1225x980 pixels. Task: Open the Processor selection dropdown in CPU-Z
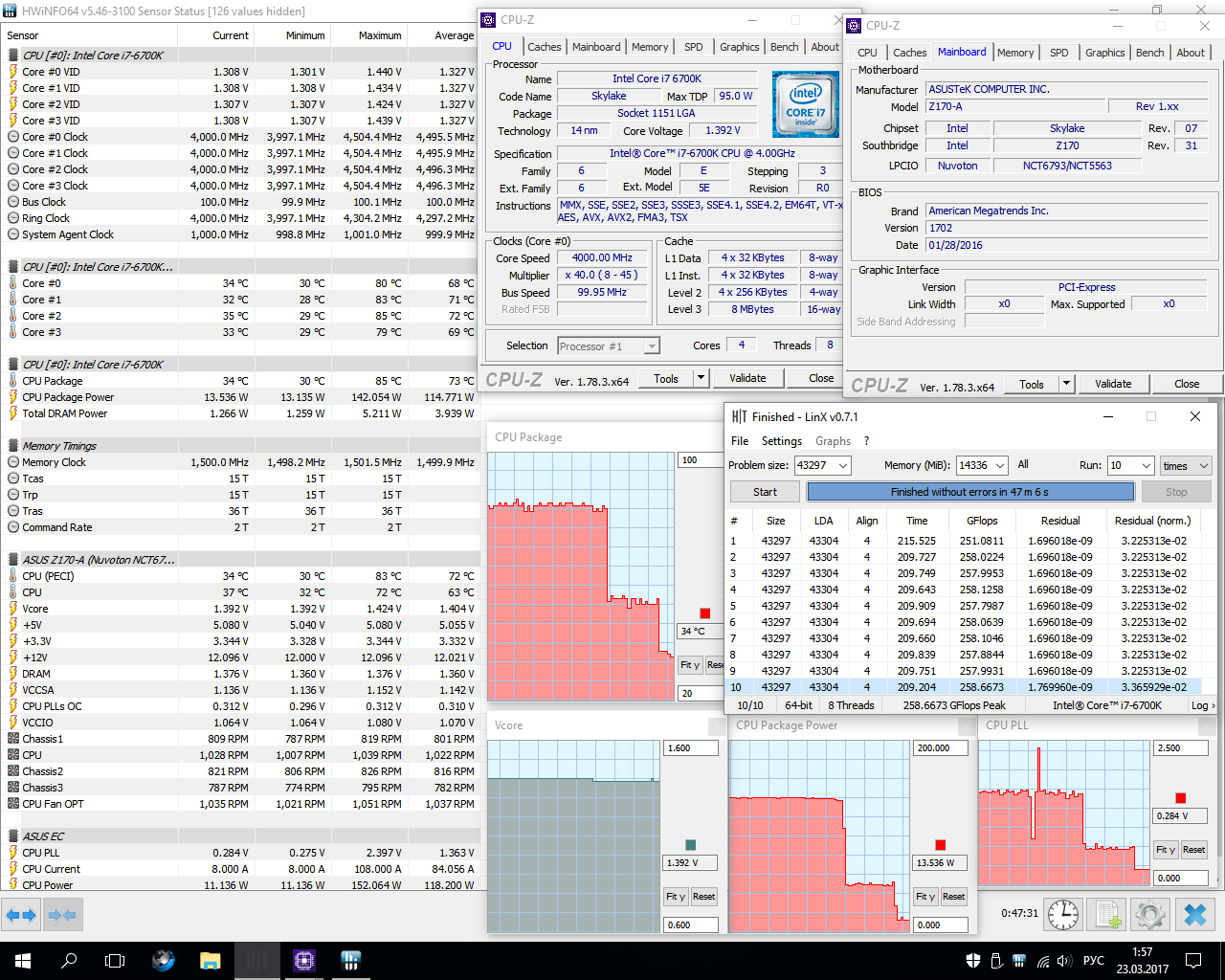609,346
